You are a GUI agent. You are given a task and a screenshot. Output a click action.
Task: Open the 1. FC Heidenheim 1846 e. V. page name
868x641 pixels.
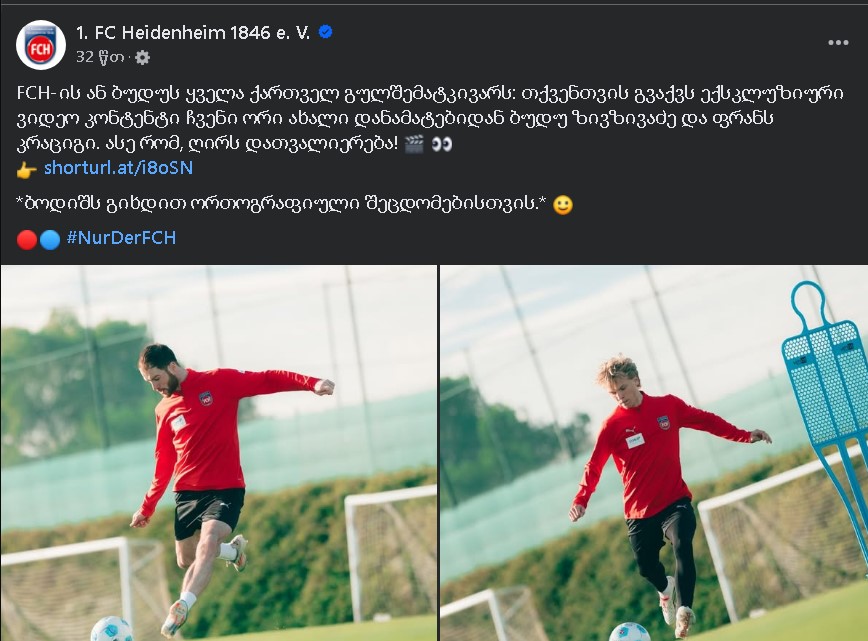pos(193,33)
